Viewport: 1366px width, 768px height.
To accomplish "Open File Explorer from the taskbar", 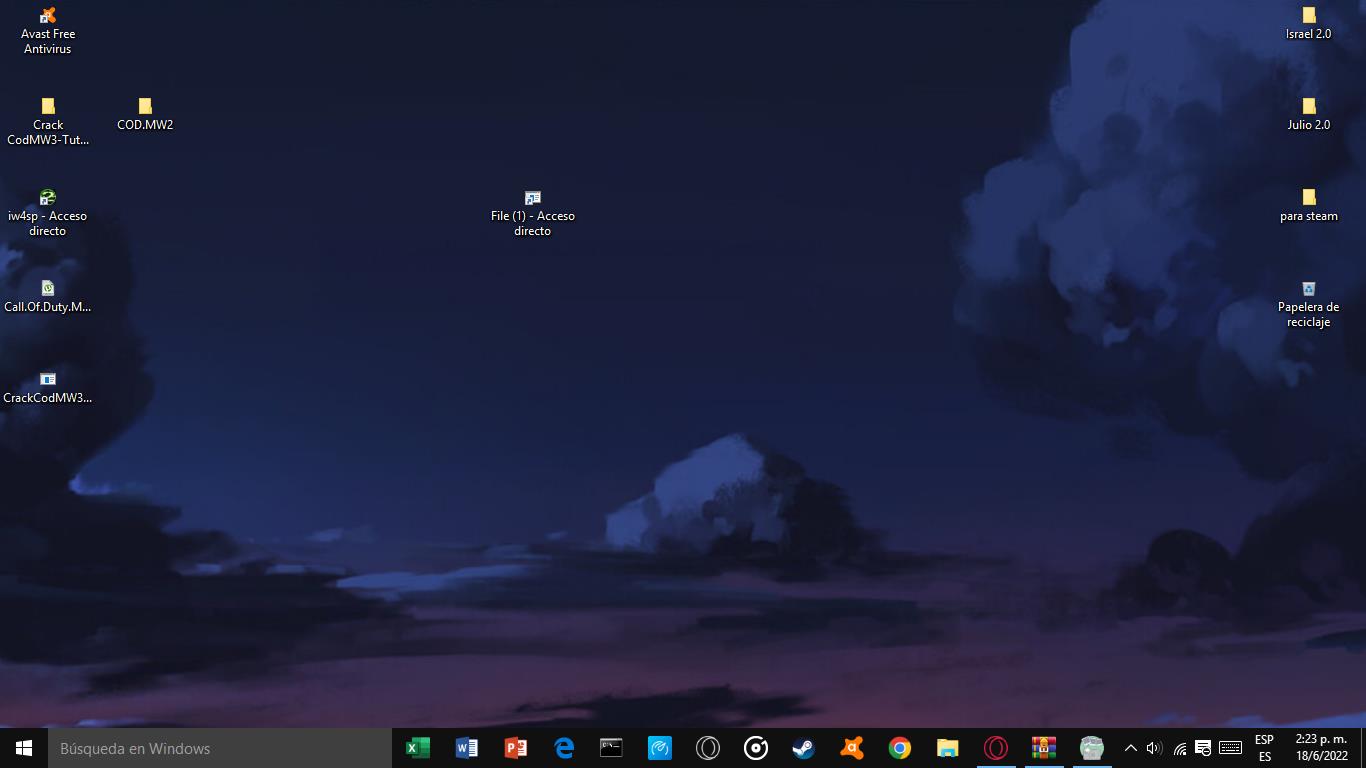I will pos(947,748).
